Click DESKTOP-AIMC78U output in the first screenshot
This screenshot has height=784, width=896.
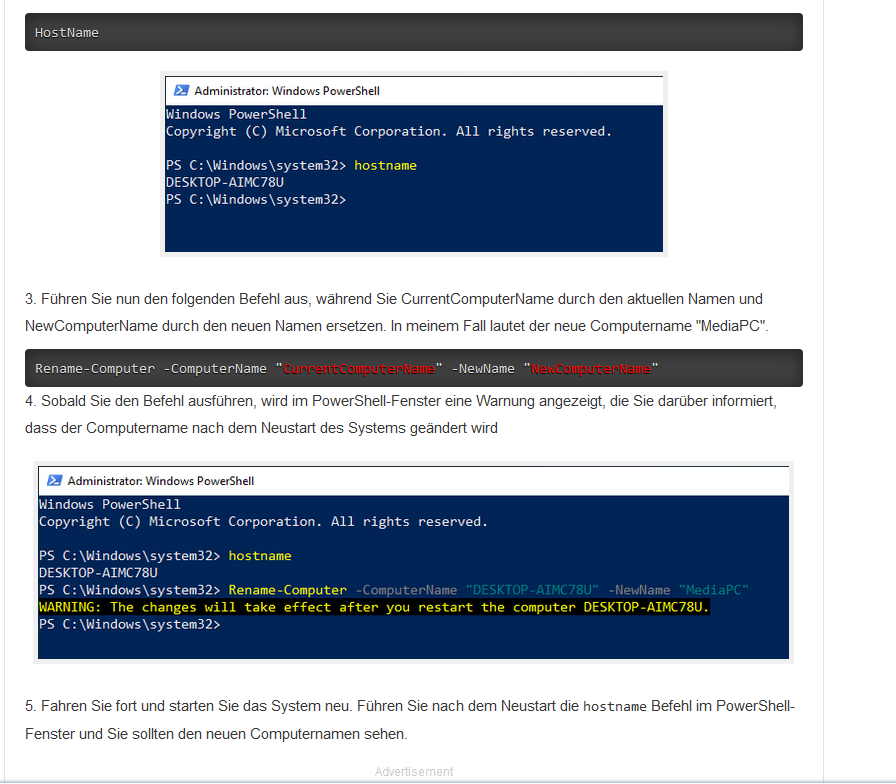225,182
